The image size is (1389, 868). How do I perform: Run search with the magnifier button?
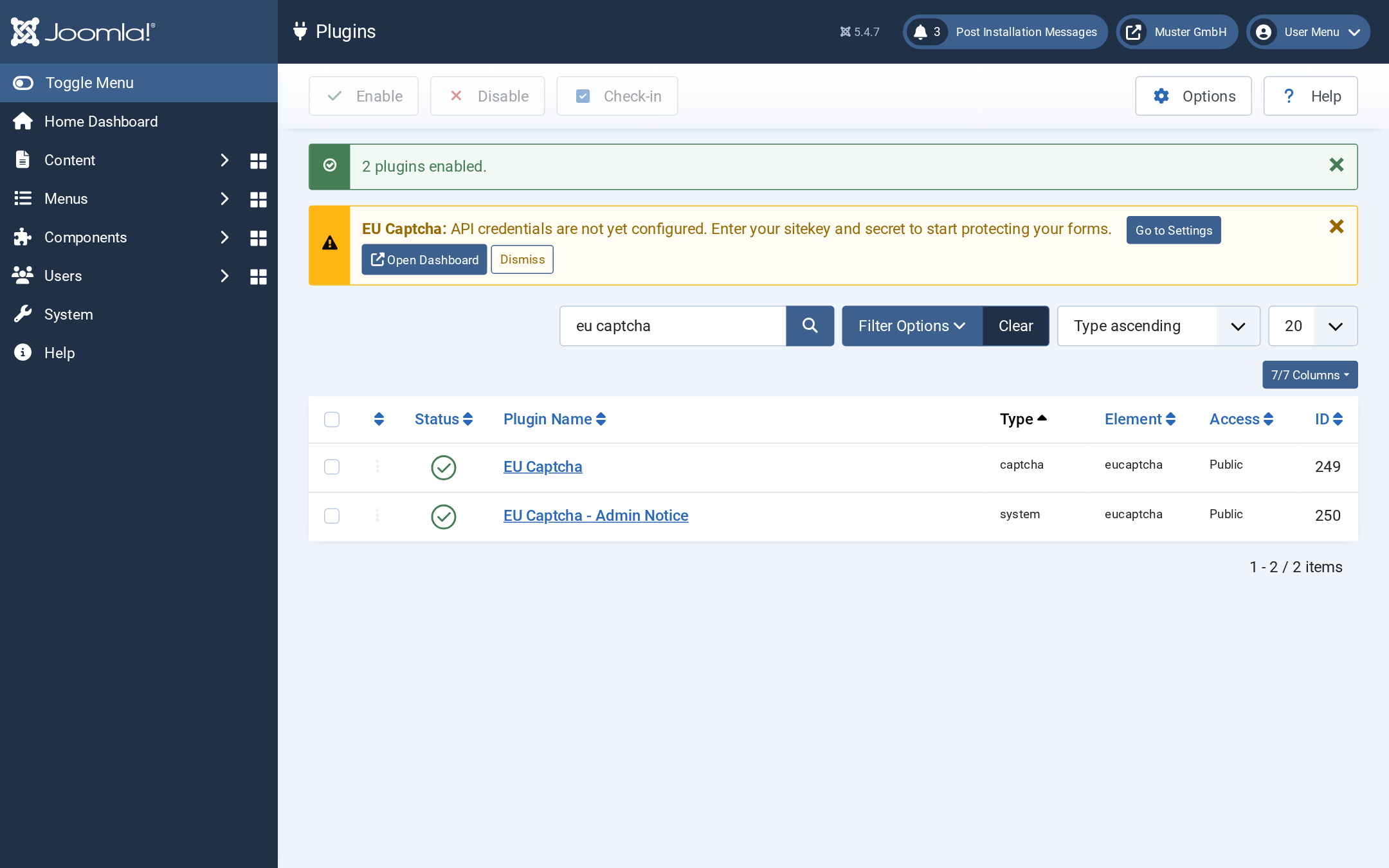[x=810, y=326]
